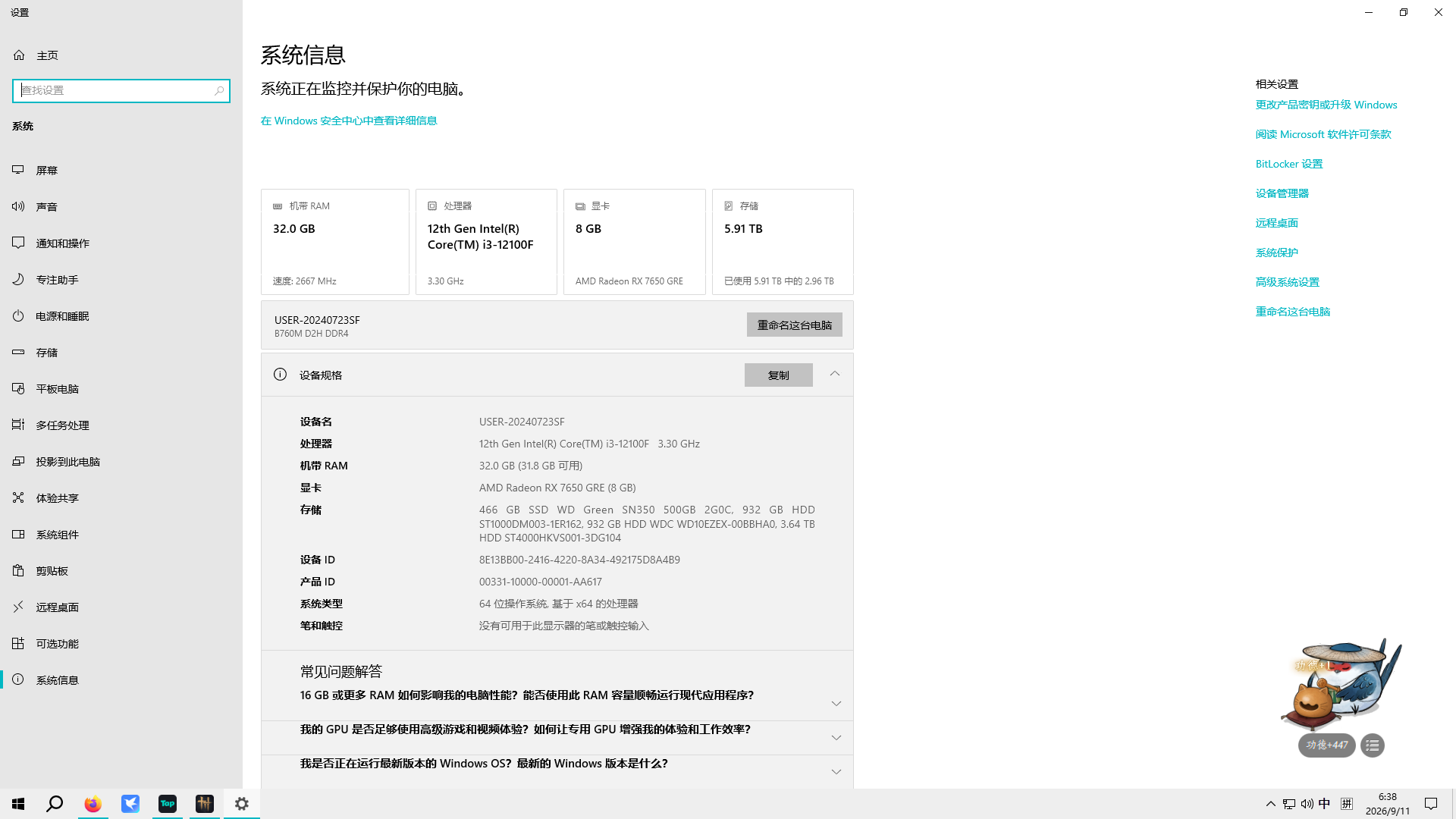The width and height of the screenshot is (1456, 819).
Task: Open 更改产品密钥或升级 Windows link
Action: point(1326,105)
